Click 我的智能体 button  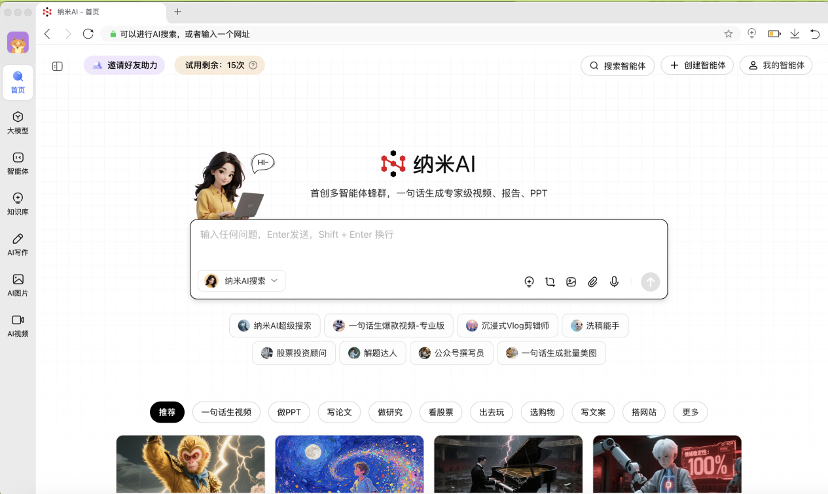pyautogui.click(x=776, y=66)
